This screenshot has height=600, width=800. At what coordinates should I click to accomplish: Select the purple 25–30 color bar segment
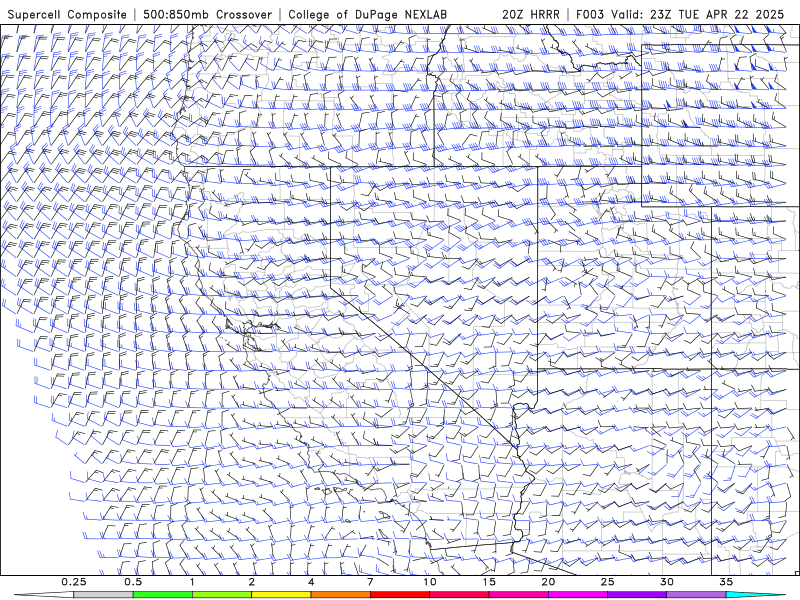click(637, 595)
